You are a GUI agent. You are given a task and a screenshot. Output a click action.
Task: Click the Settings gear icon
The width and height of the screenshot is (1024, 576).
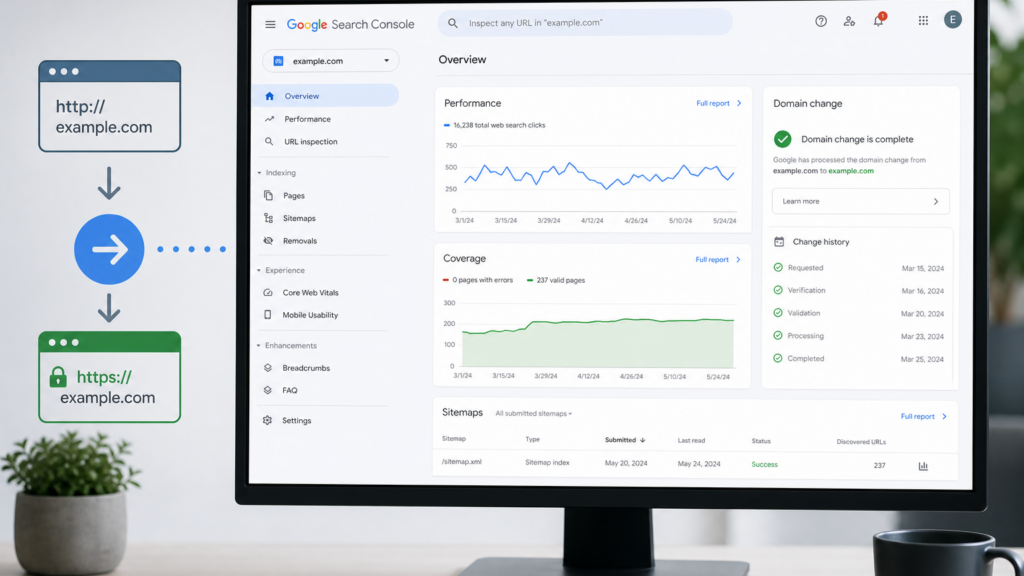(x=267, y=420)
